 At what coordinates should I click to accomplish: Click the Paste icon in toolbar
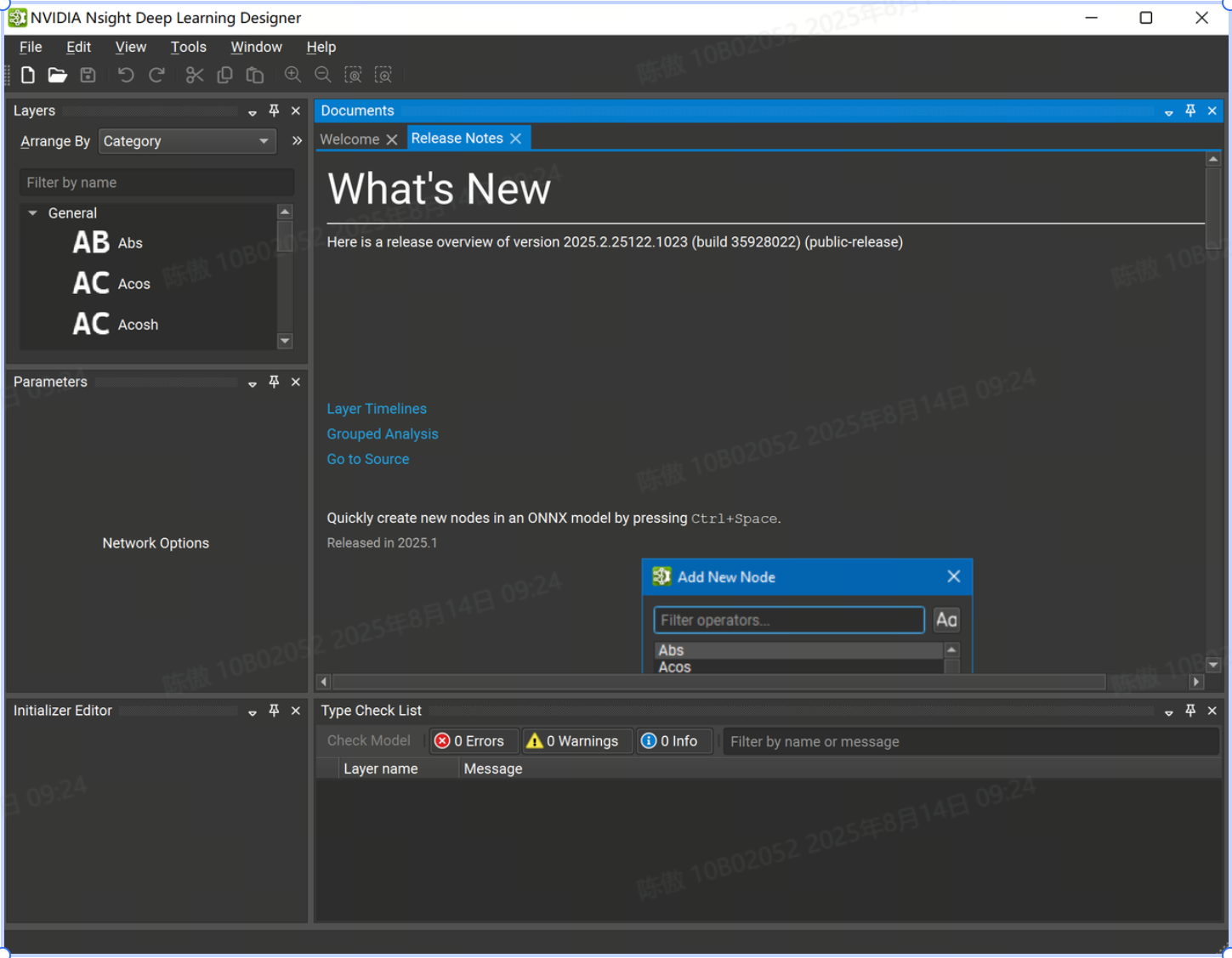(x=254, y=75)
